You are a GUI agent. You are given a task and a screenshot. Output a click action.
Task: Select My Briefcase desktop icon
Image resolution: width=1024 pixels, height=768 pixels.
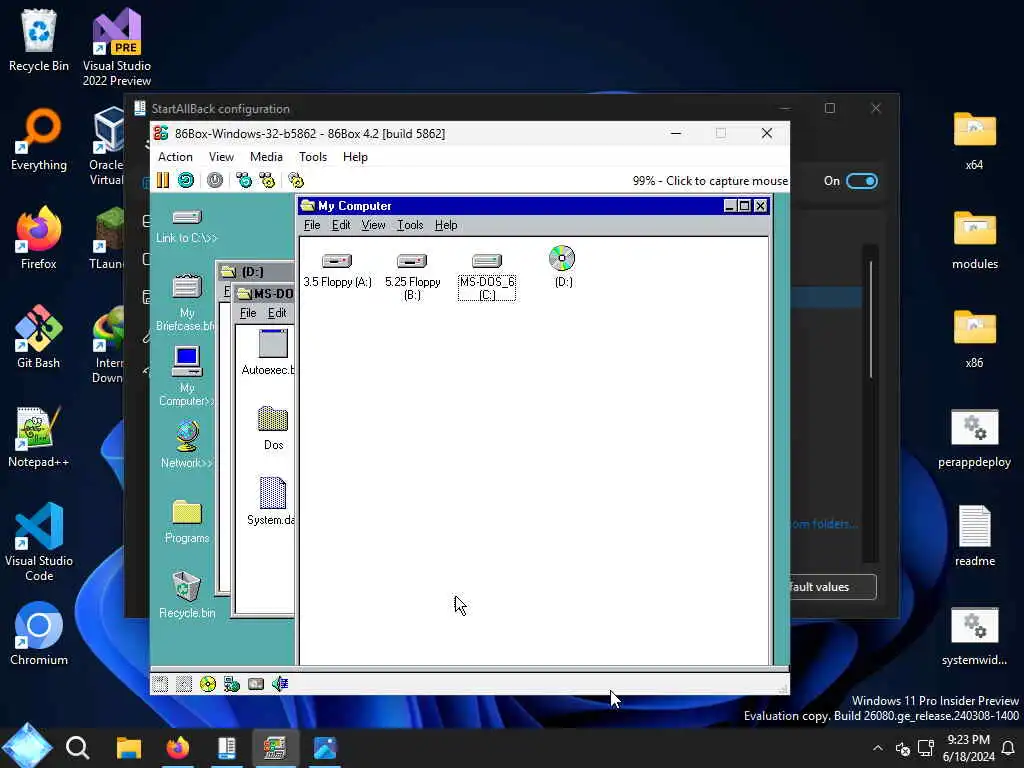click(x=187, y=303)
